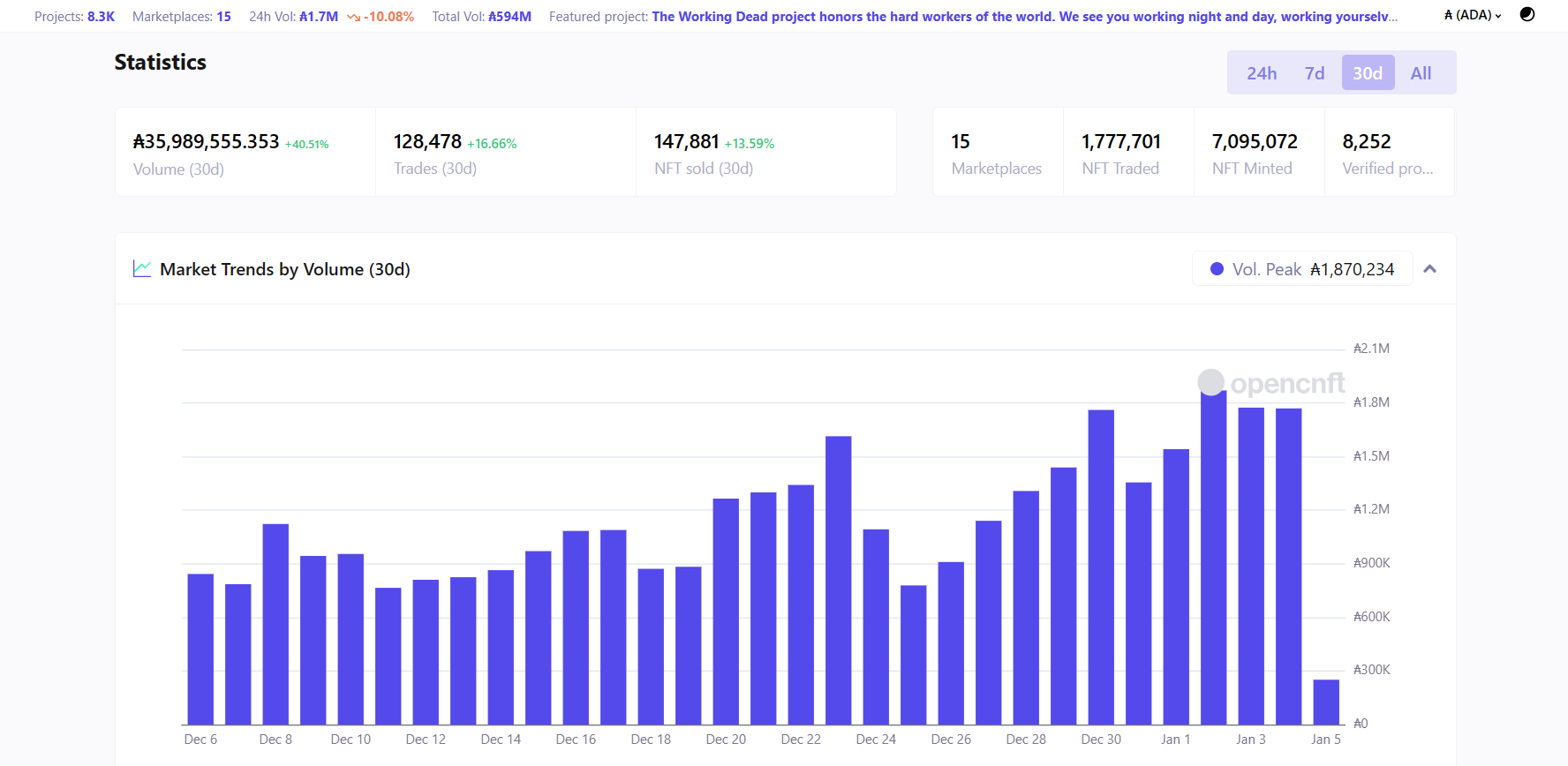
Task: Click the Dec 30 bar in chart
Action: tap(1101, 567)
